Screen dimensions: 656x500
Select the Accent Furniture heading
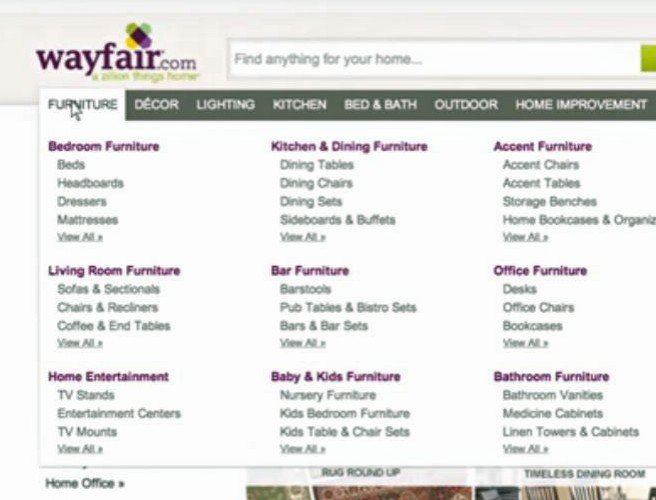[x=543, y=146]
